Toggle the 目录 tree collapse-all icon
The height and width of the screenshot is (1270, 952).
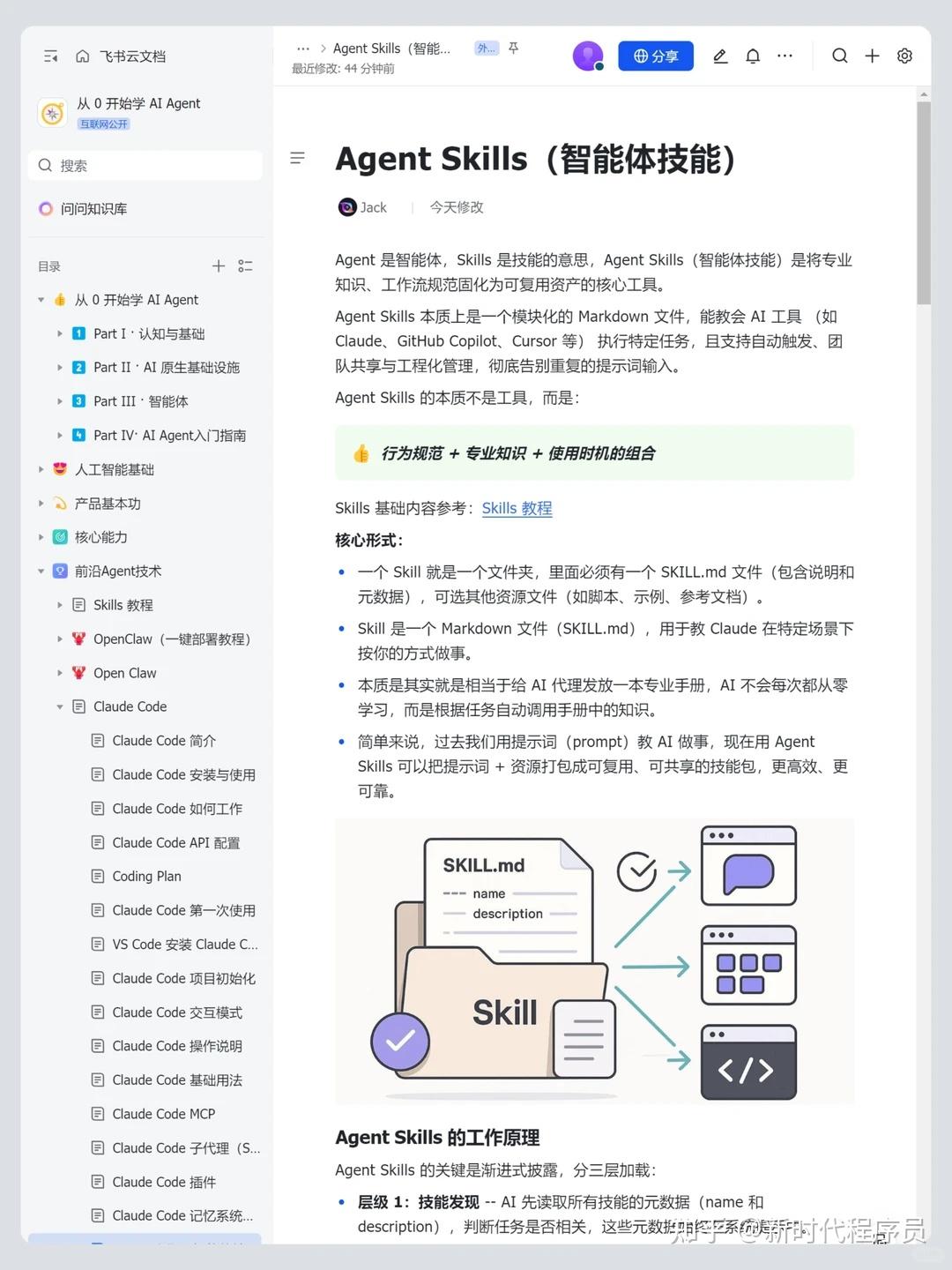pyautogui.click(x=246, y=265)
